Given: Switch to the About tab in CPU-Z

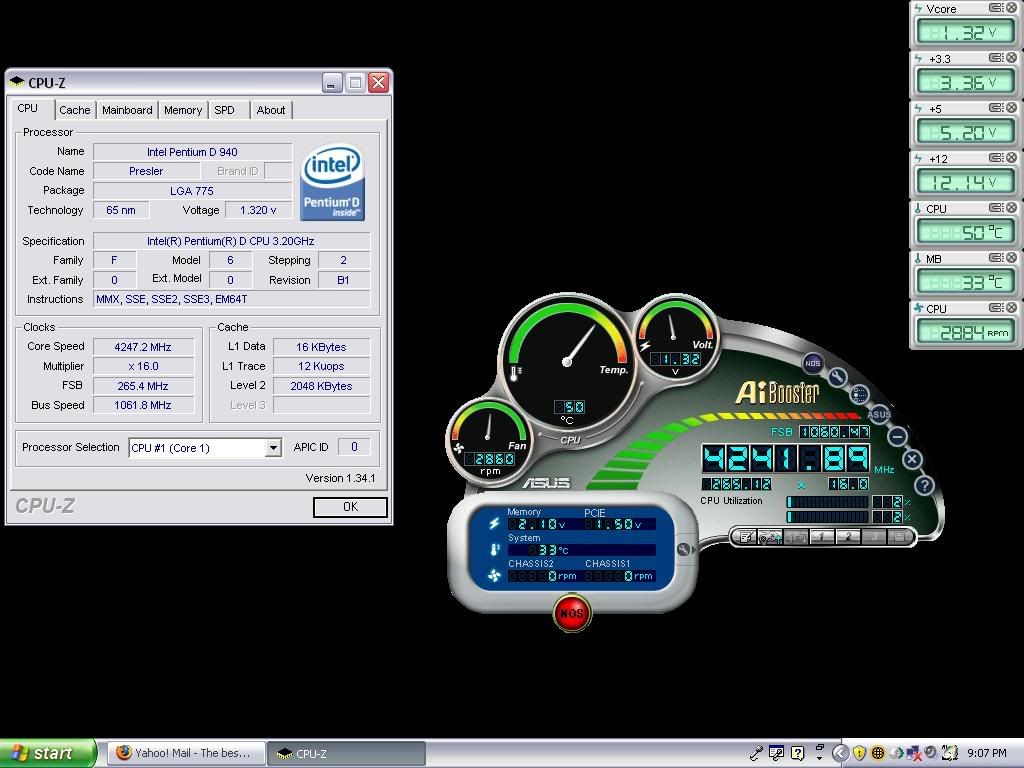Looking at the screenshot, I should click(270, 110).
